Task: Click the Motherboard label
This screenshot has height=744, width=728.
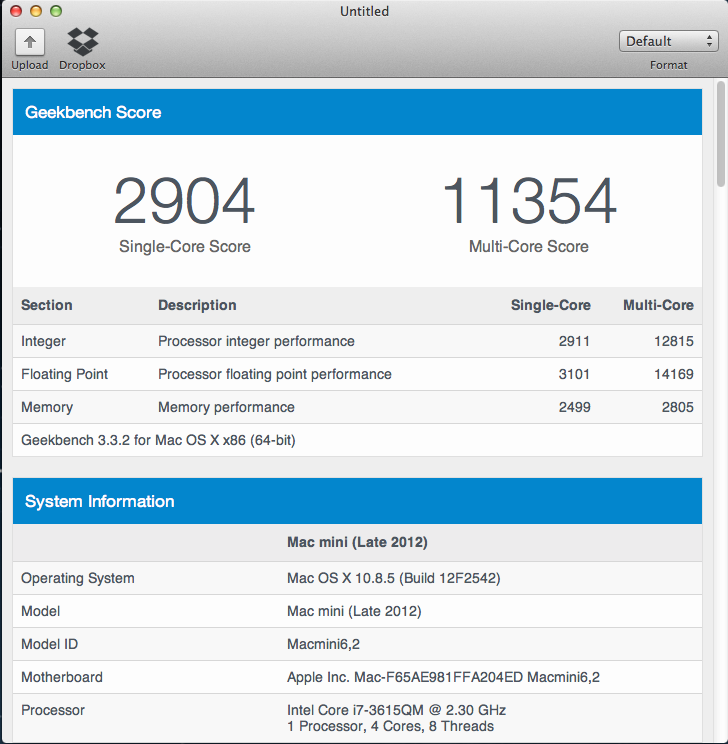Action: tap(62, 677)
